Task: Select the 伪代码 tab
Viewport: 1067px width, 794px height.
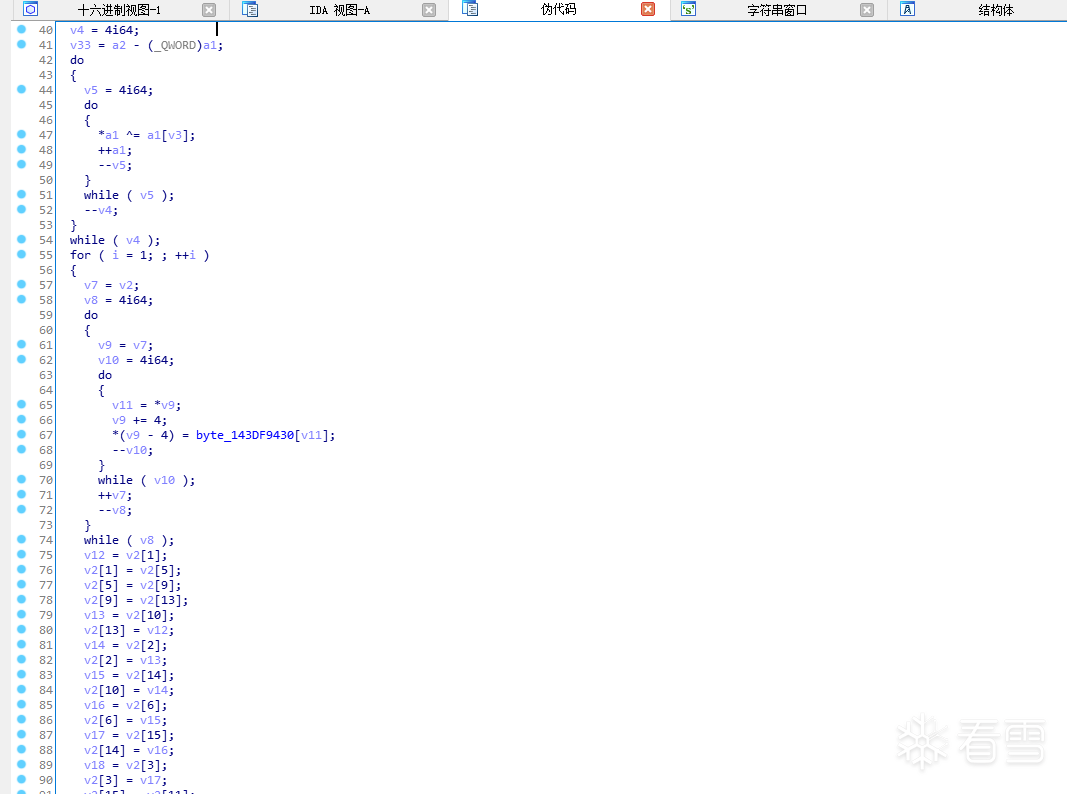Action: [x=559, y=10]
